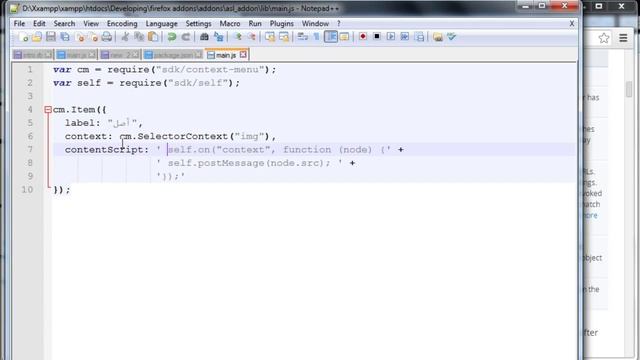Viewport: 640px width, 360px height.
Task: Cut selection with the scissors icon
Action: (x=125, y=37)
